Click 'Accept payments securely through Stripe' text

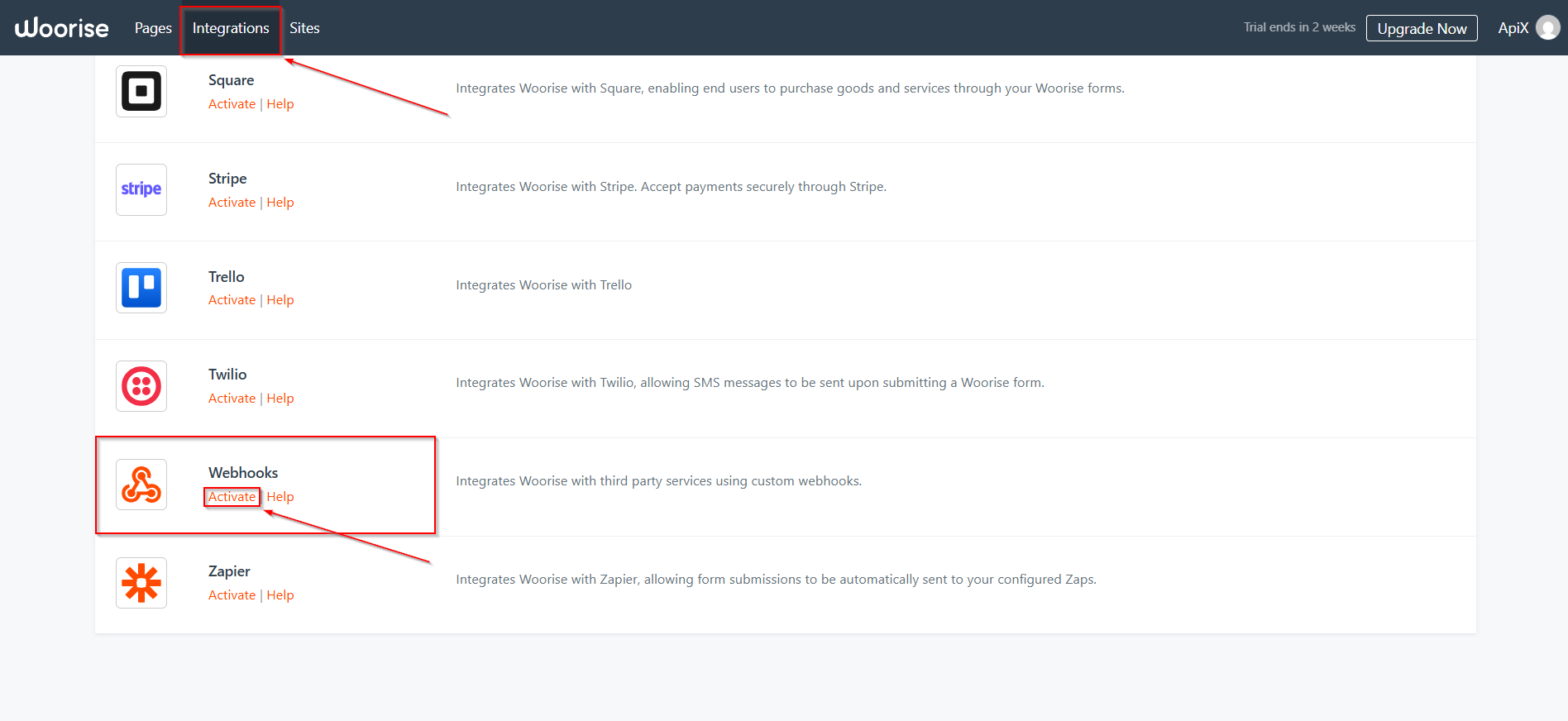[x=762, y=187]
